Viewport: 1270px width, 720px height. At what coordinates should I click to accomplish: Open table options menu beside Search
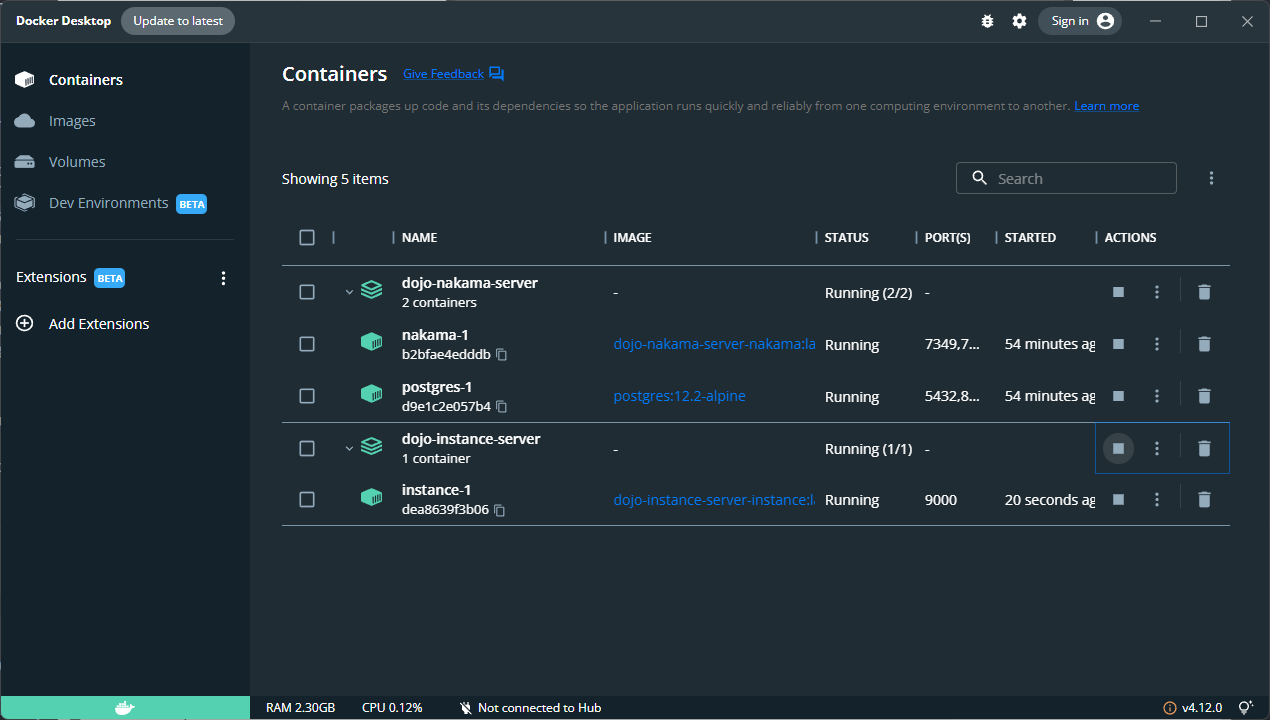tap(1211, 178)
